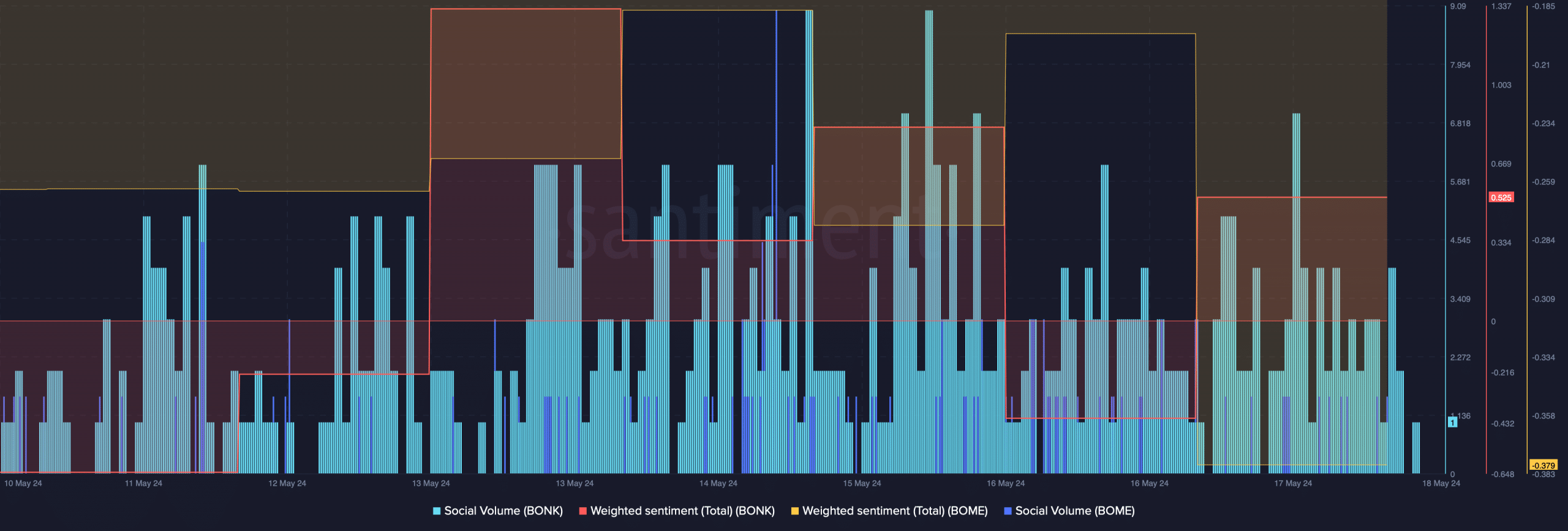This screenshot has height=531, width=1568.
Task: Click the -0.358 BOME sentiment axis value
Action: pyautogui.click(x=1543, y=416)
